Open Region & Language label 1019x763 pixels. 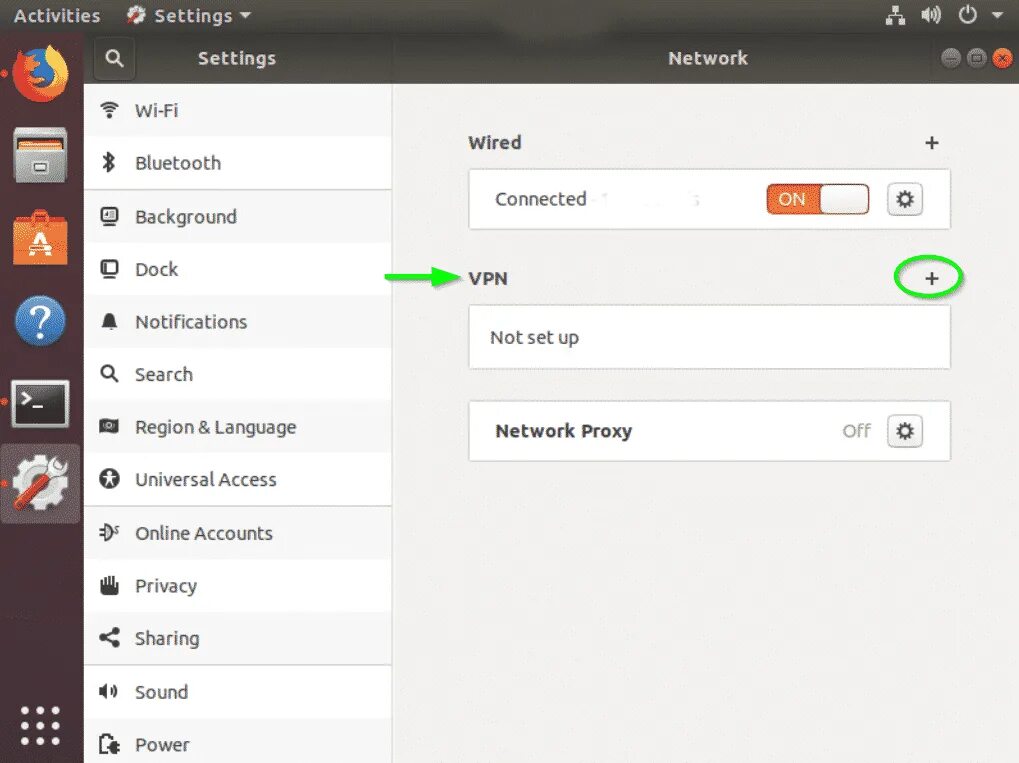click(x=216, y=427)
